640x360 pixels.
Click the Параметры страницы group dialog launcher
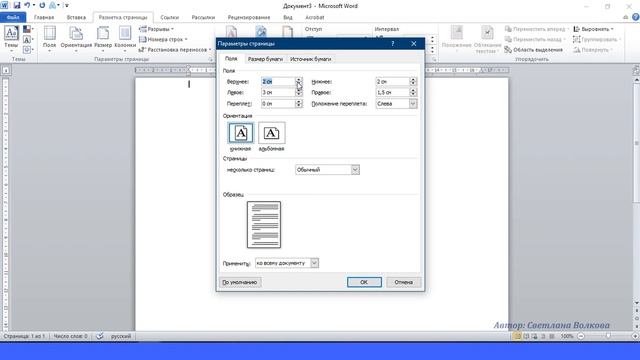pyautogui.click(x=211, y=60)
